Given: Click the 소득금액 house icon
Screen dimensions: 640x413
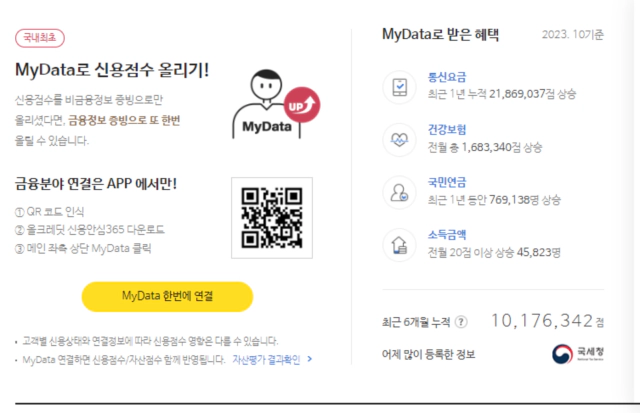Looking at the screenshot, I should point(399,245).
